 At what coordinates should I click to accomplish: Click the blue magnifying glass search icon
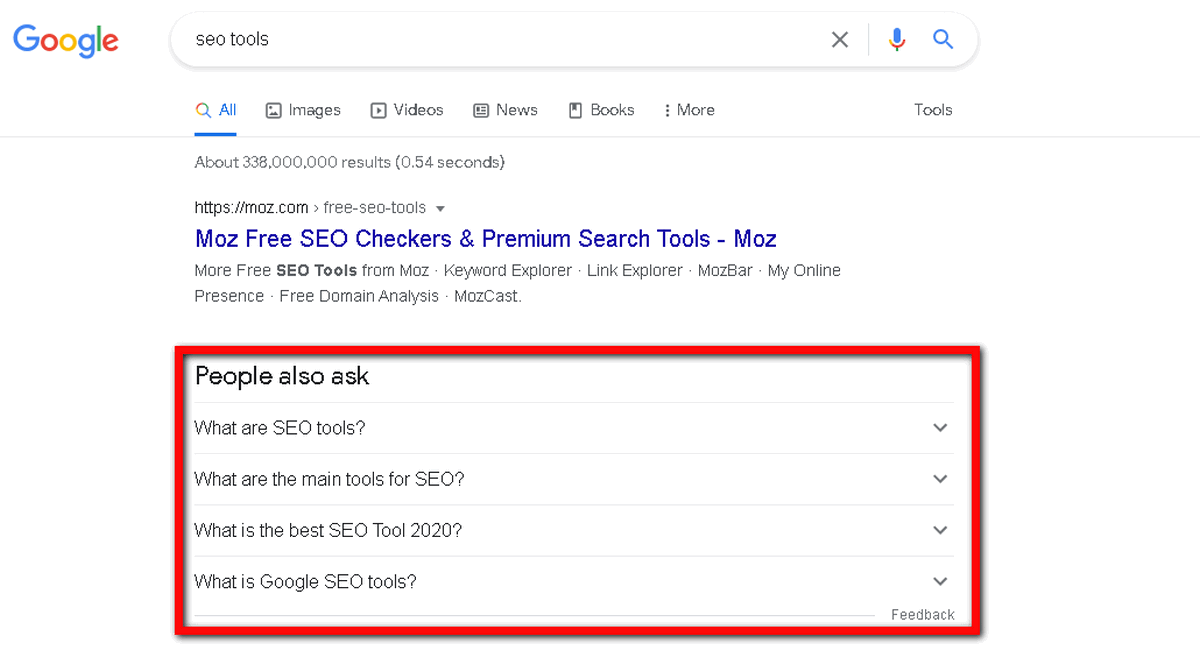pos(943,40)
